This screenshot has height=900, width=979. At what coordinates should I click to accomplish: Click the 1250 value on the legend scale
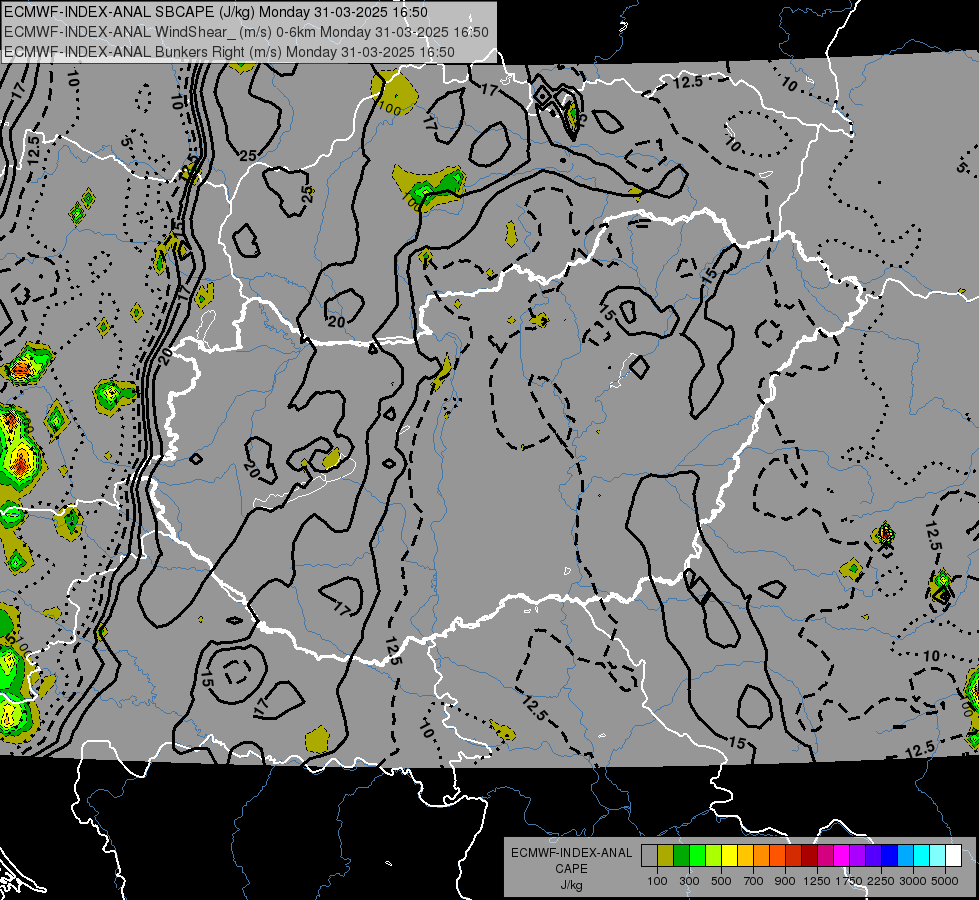click(817, 881)
